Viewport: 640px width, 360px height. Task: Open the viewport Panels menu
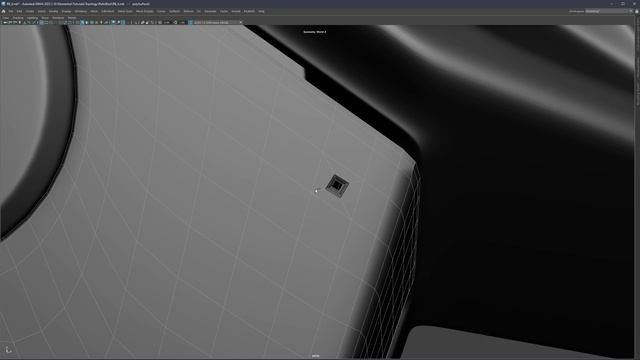point(72,18)
